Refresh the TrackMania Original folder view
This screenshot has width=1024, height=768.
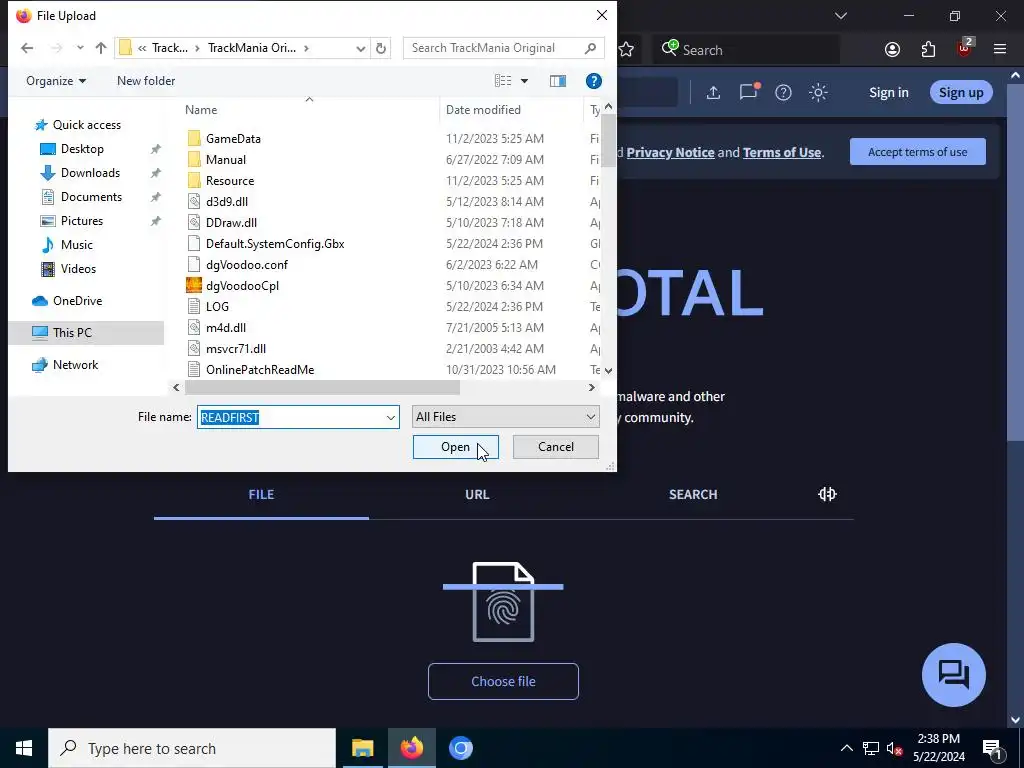click(381, 48)
